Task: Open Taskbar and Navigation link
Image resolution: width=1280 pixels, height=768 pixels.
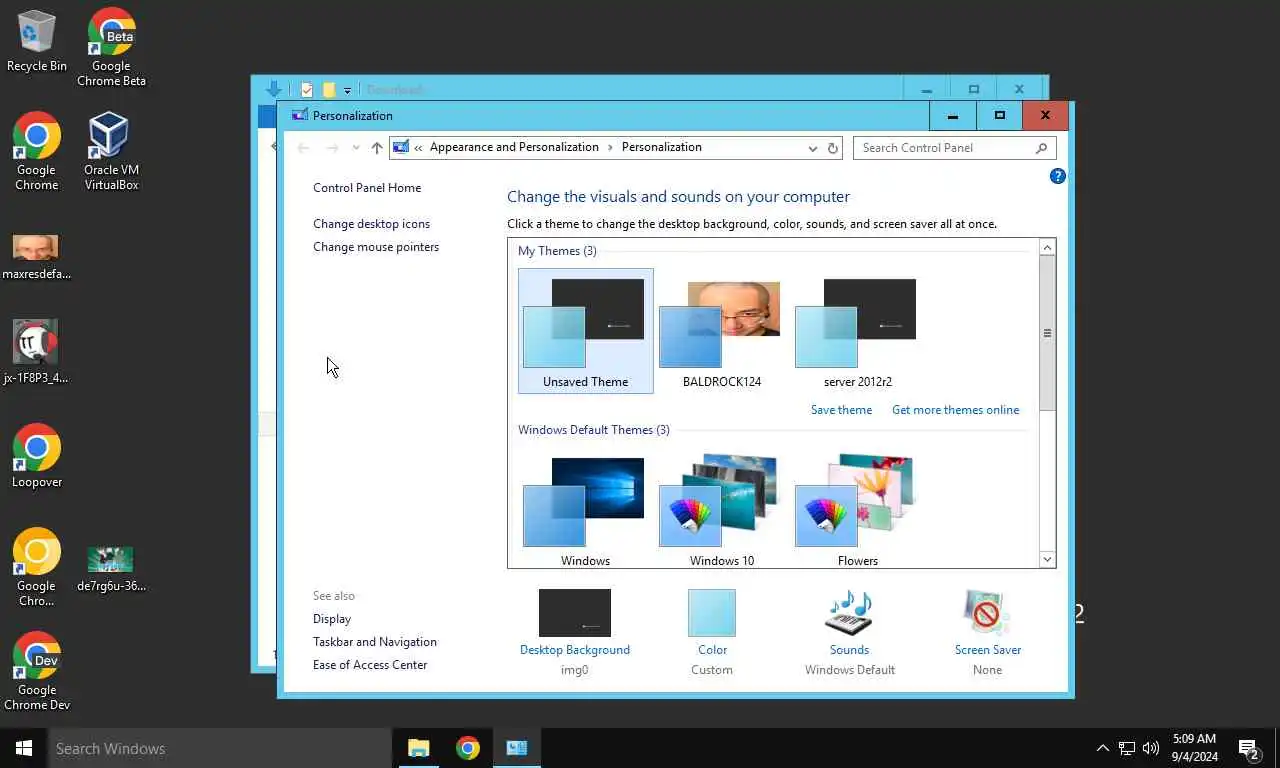Action: 375,642
